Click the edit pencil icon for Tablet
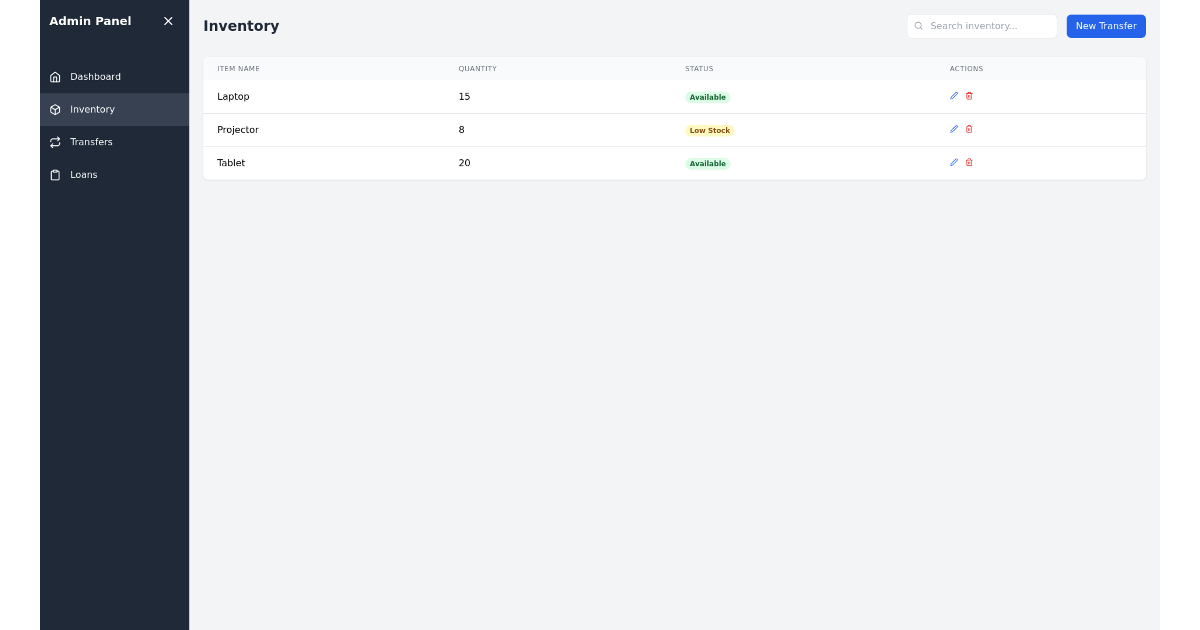The image size is (1200, 630). coord(954,162)
